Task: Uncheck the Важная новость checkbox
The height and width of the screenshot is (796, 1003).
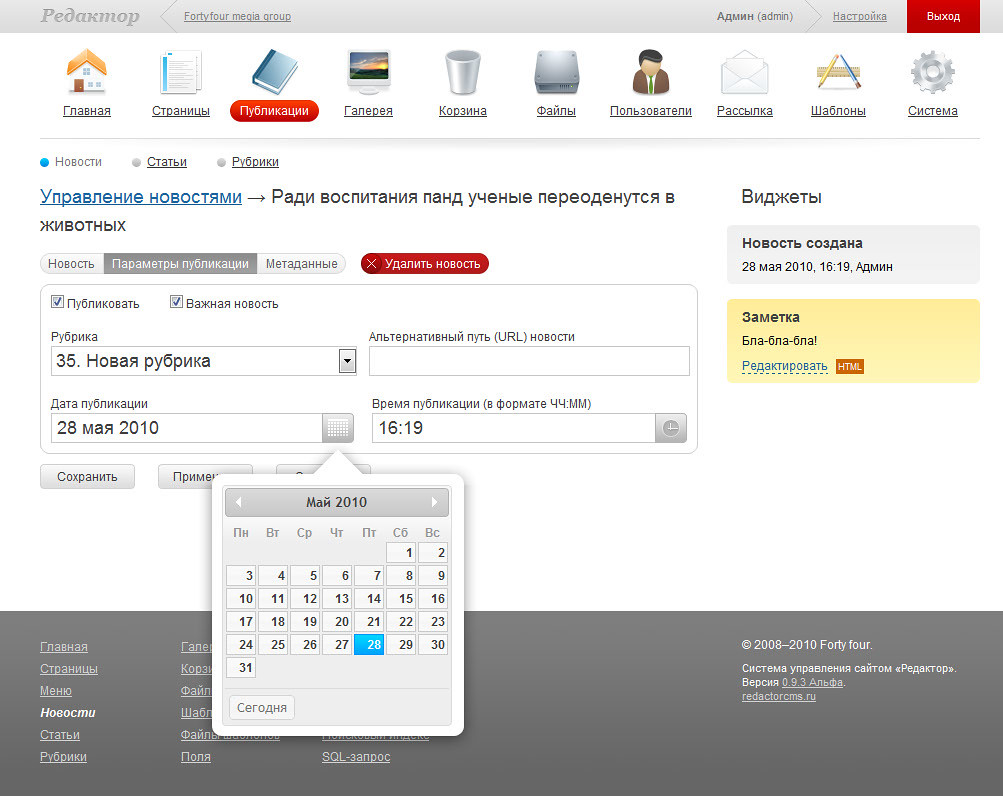Action: point(177,302)
